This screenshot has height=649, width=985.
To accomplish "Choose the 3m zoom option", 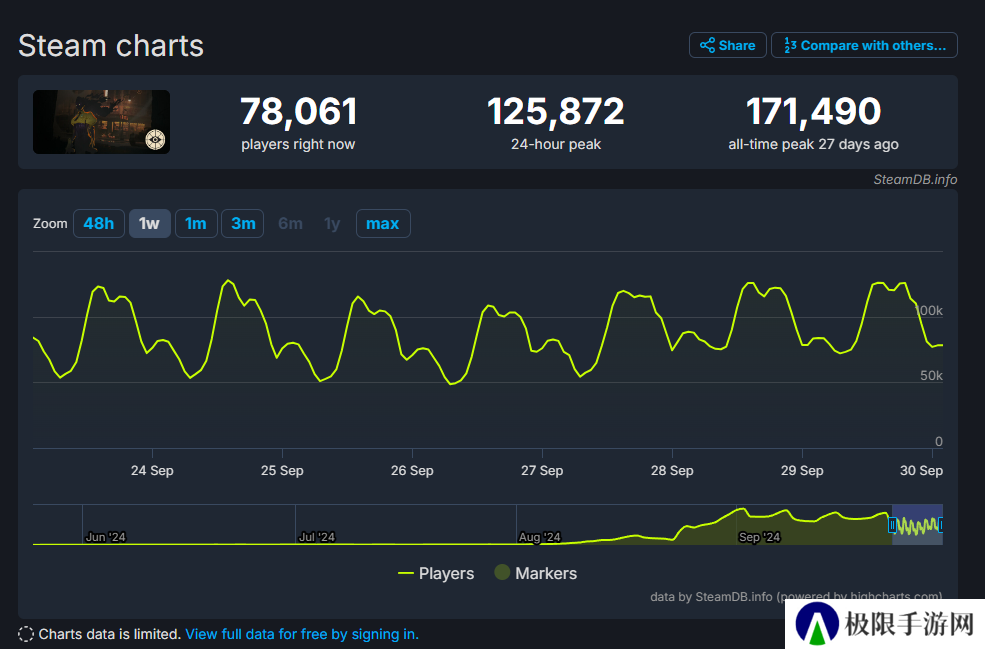I will (243, 224).
